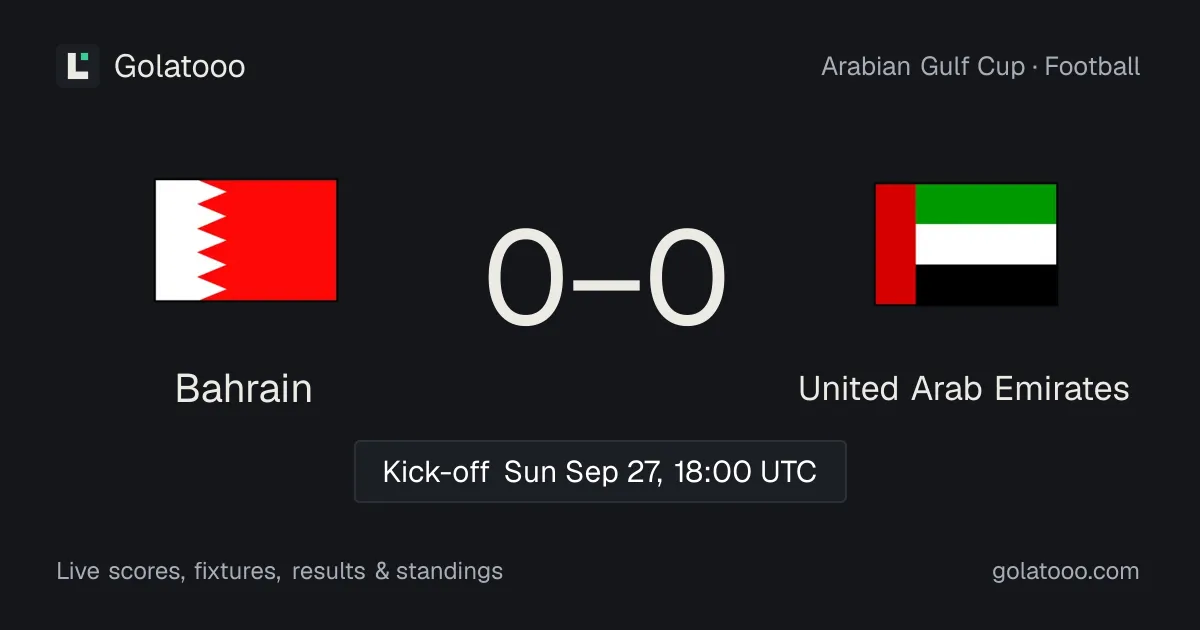The width and height of the screenshot is (1200, 630).
Task: Open the Golatooo brand name
Action: pyautogui.click(x=180, y=66)
